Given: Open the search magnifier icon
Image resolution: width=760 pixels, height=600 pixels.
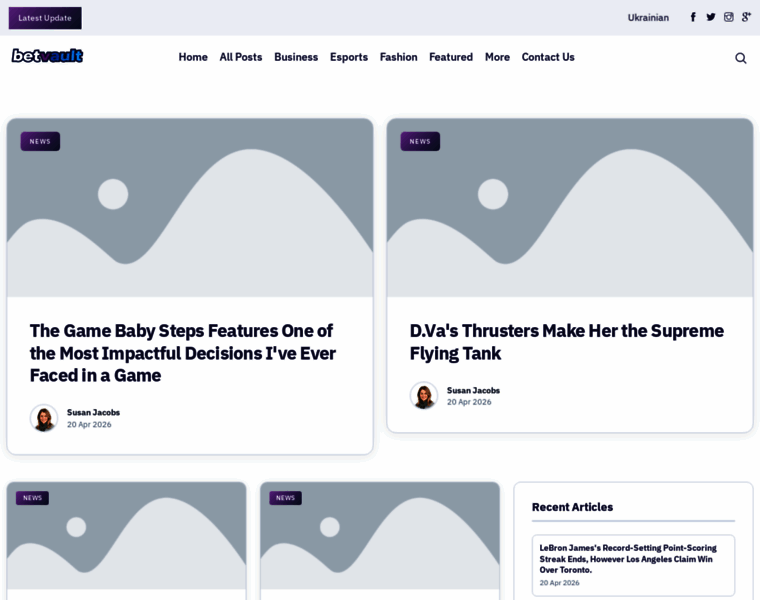Looking at the screenshot, I should [741, 58].
